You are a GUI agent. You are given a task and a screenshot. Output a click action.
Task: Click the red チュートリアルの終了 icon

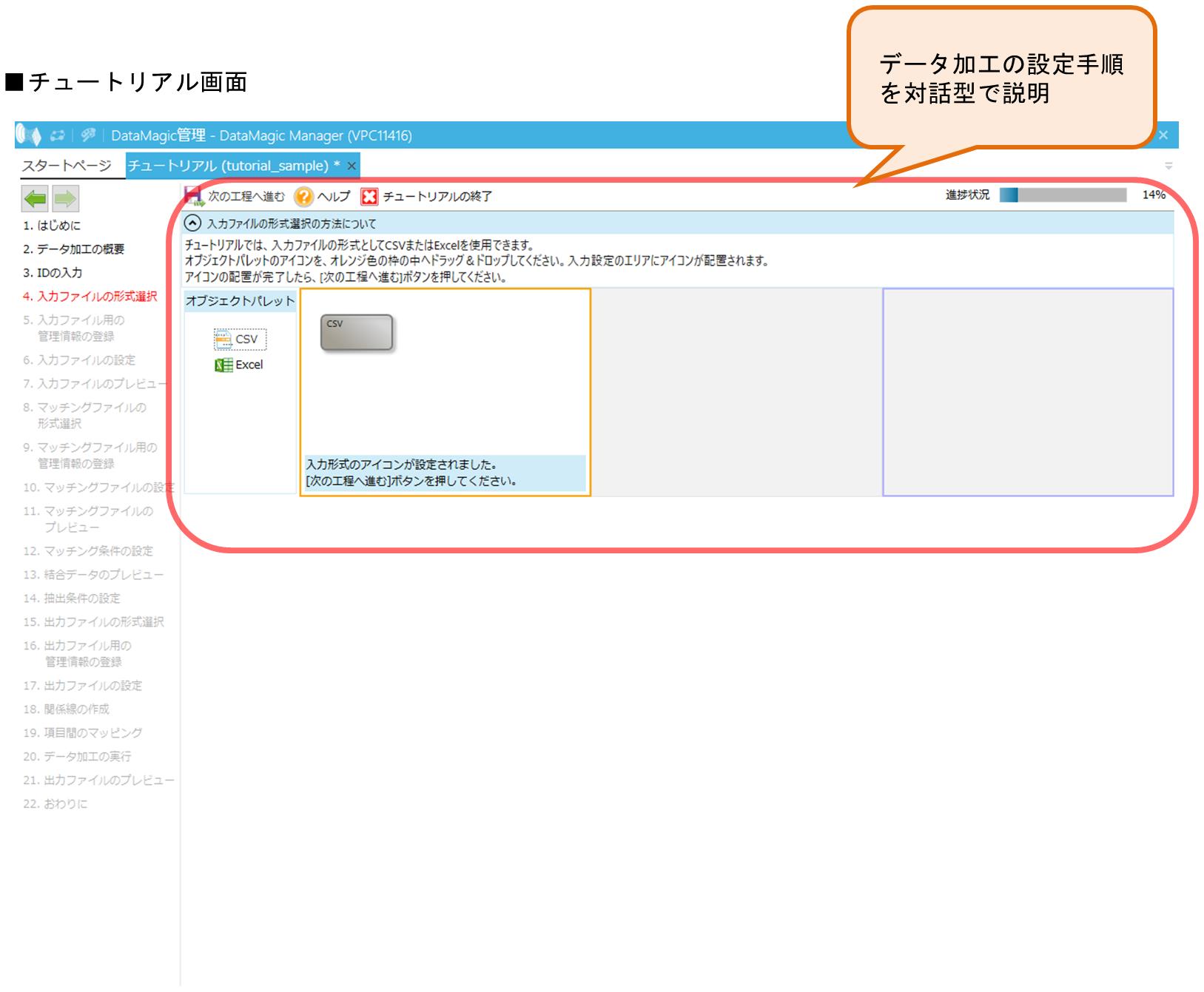[369, 196]
